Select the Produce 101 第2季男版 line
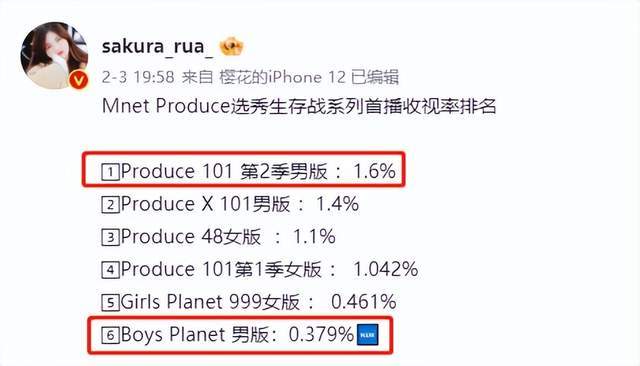Image resolution: width=640 pixels, height=366 pixels. point(248,171)
